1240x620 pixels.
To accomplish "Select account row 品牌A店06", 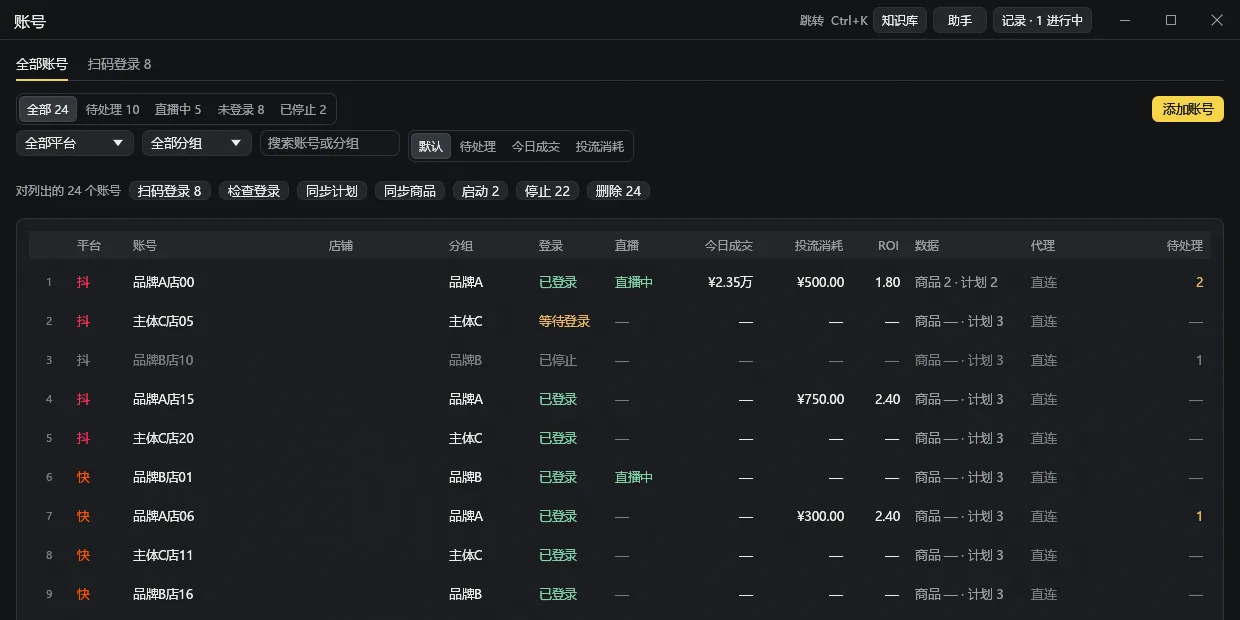I will pos(620,517).
